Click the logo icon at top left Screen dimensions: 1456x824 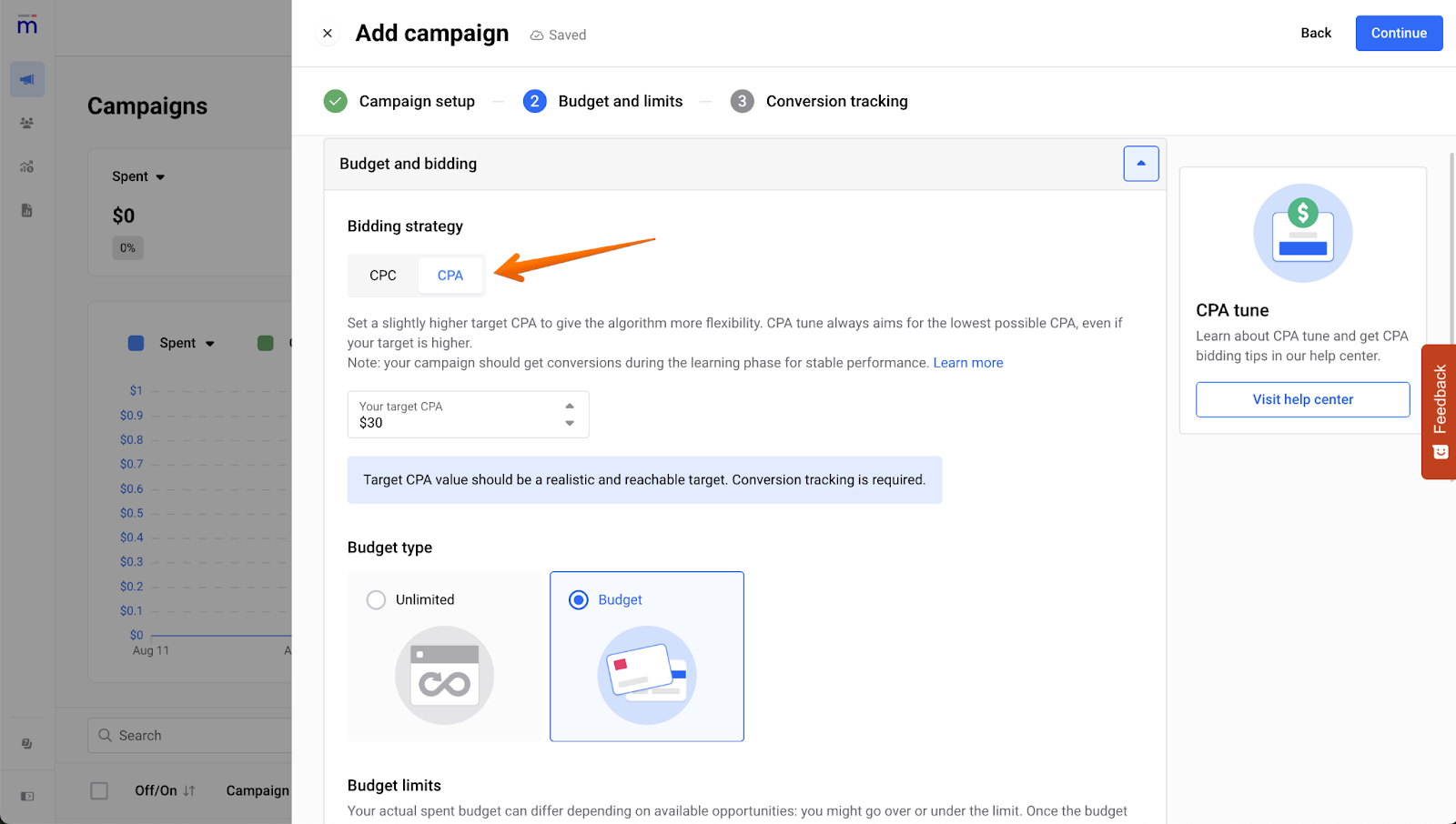[x=27, y=25]
